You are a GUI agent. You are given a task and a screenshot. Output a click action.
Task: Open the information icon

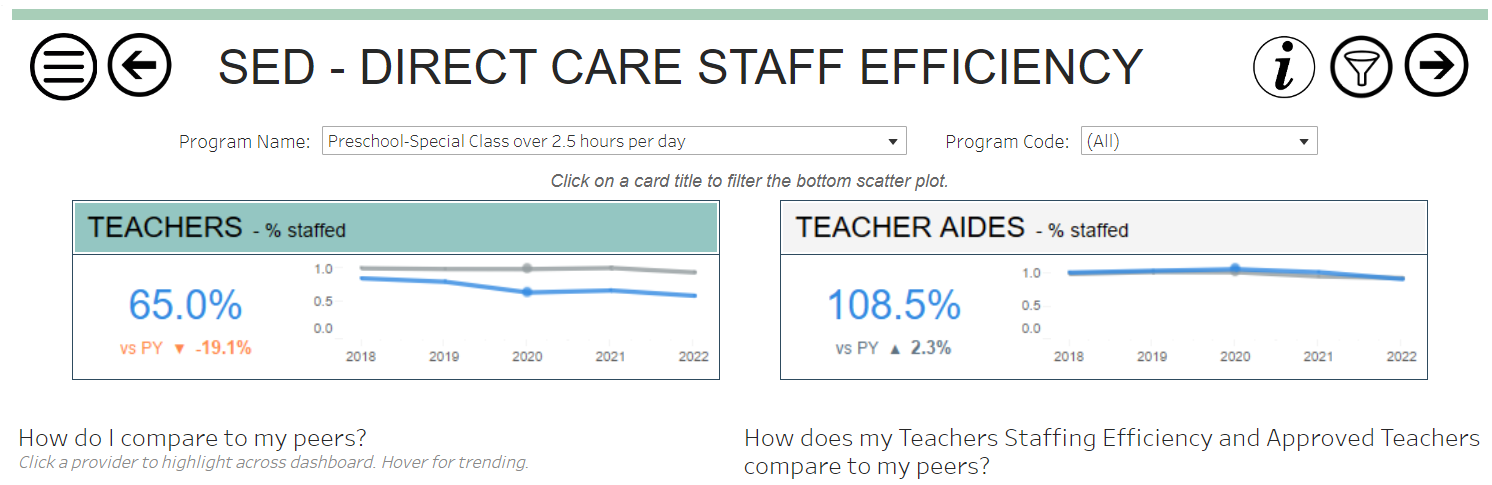[x=1285, y=67]
